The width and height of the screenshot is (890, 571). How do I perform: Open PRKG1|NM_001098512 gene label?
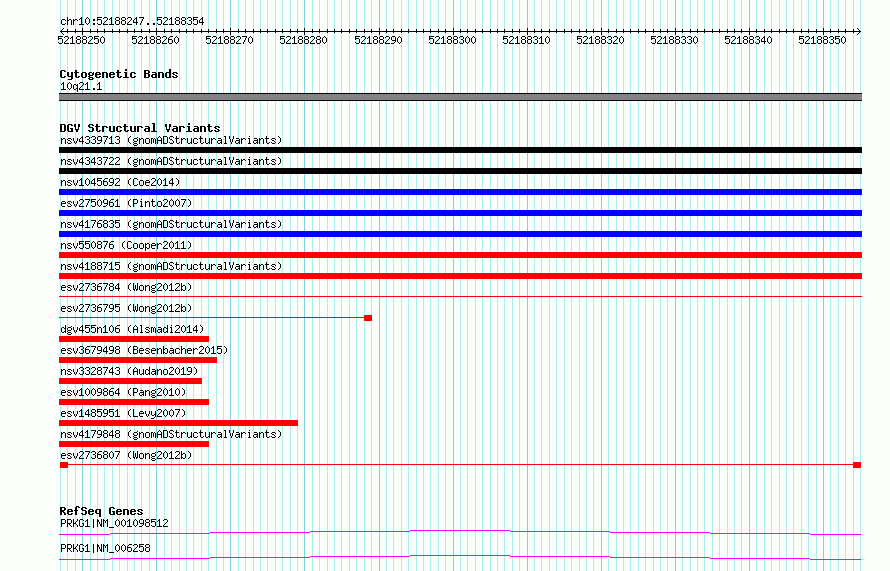114,523
